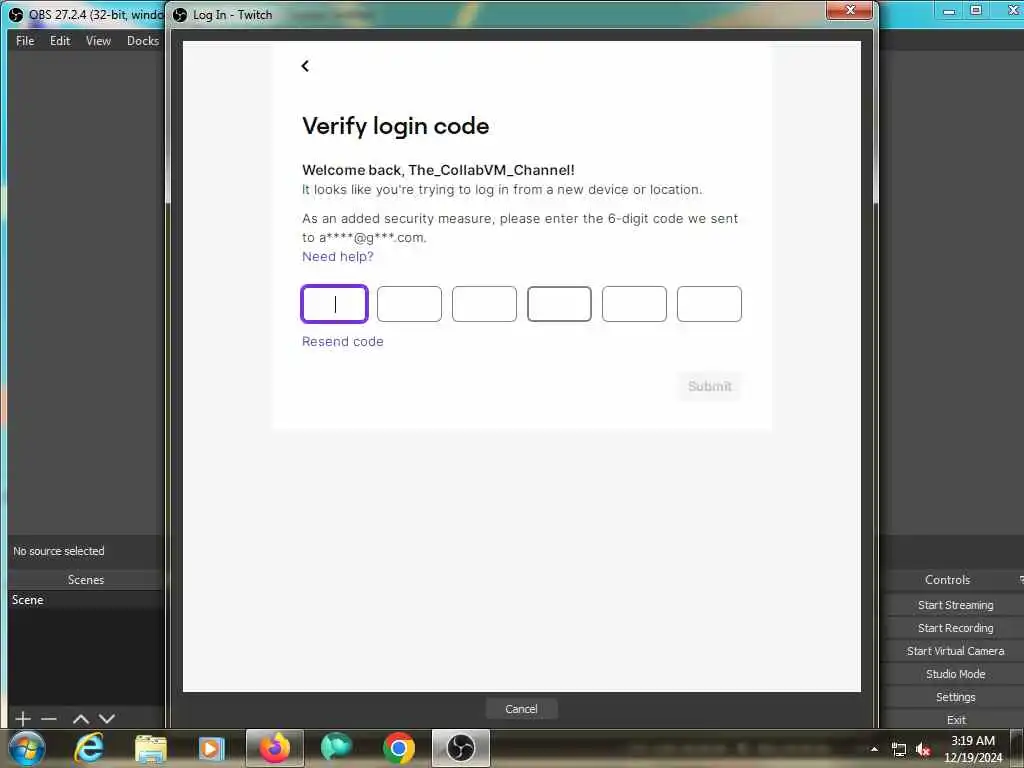
Task: Click the No source selected label
Action: (x=59, y=551)
